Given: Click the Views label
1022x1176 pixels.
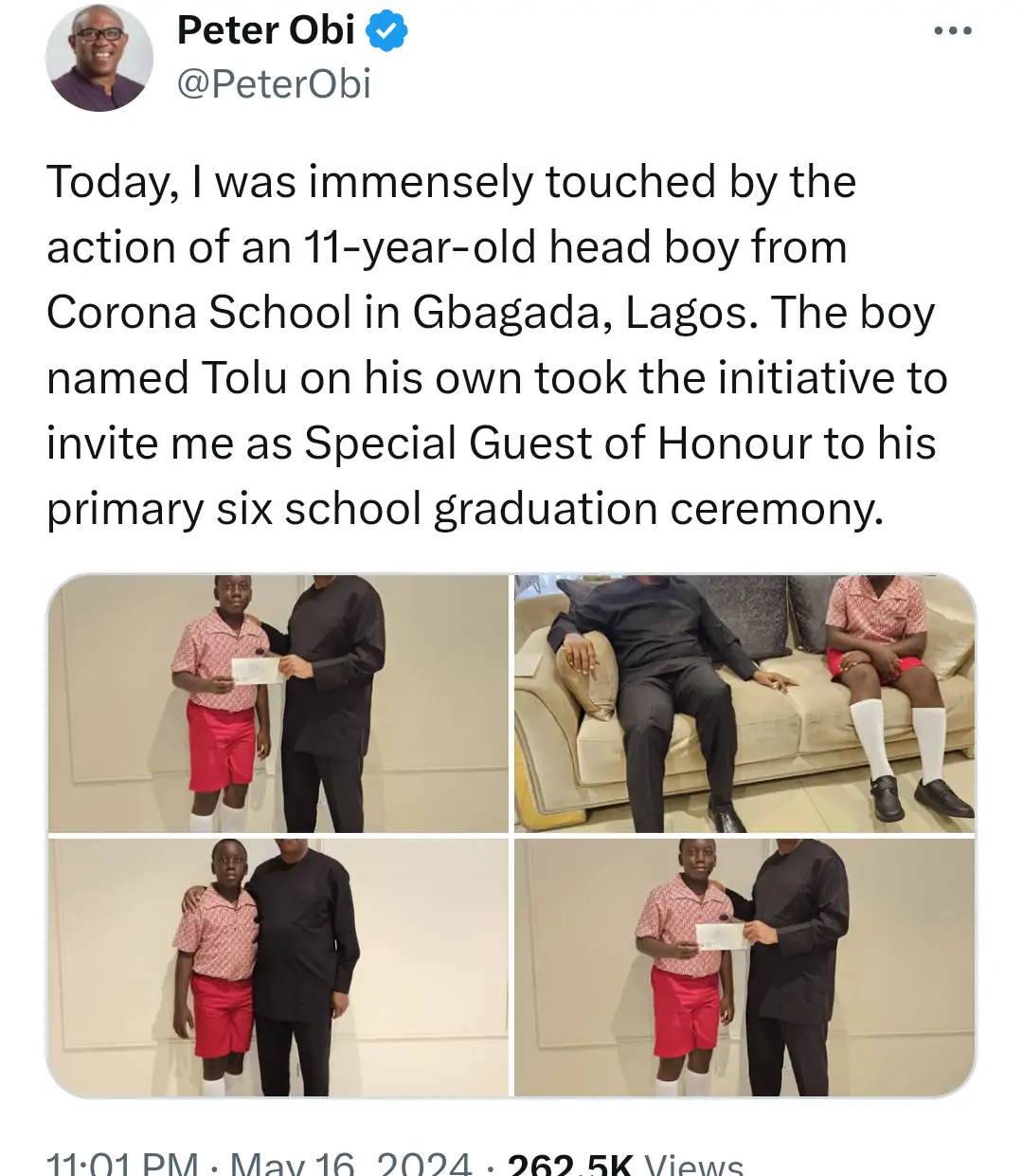Looking at the screenshot, I should [693, 1164].
